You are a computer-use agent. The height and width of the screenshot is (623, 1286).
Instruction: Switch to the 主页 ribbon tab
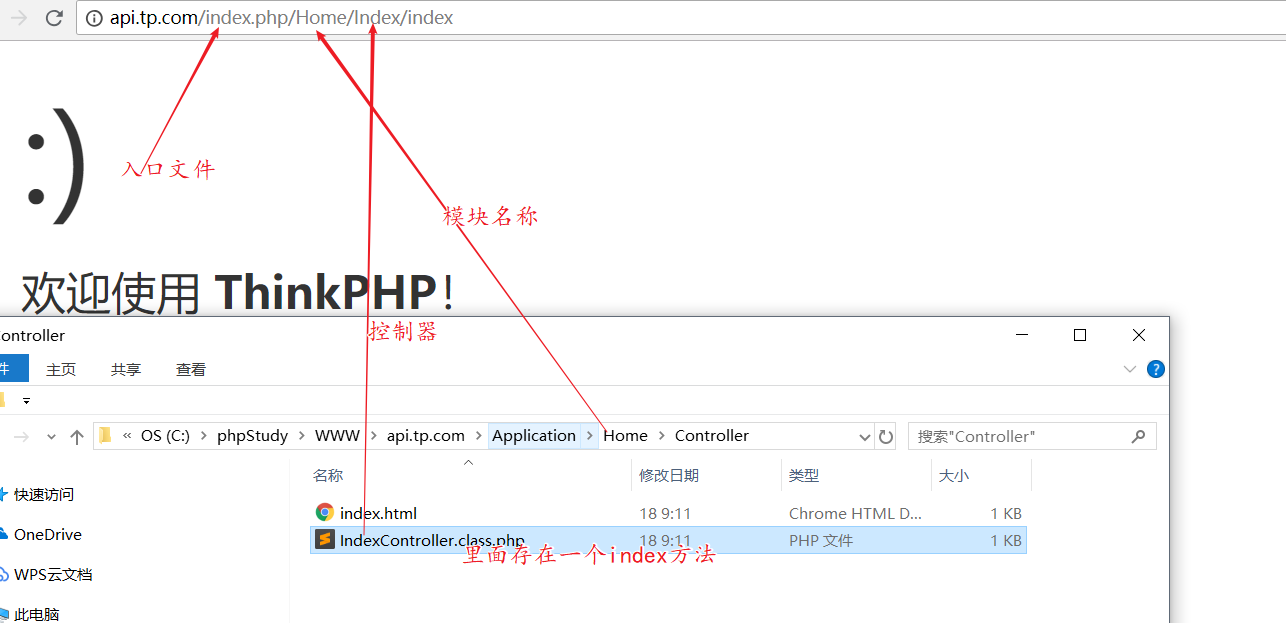61,369
